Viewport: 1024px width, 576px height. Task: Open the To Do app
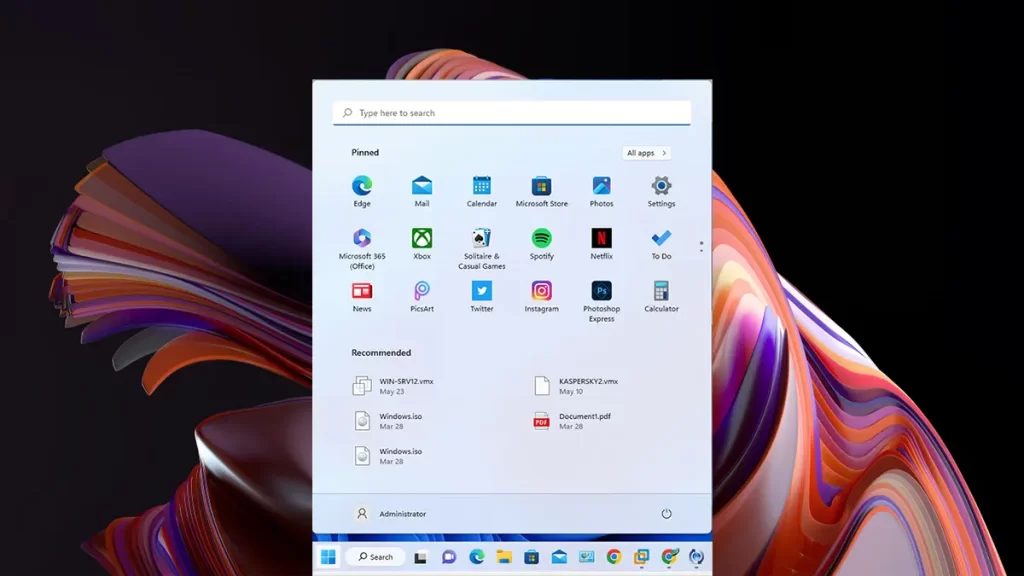661,239
